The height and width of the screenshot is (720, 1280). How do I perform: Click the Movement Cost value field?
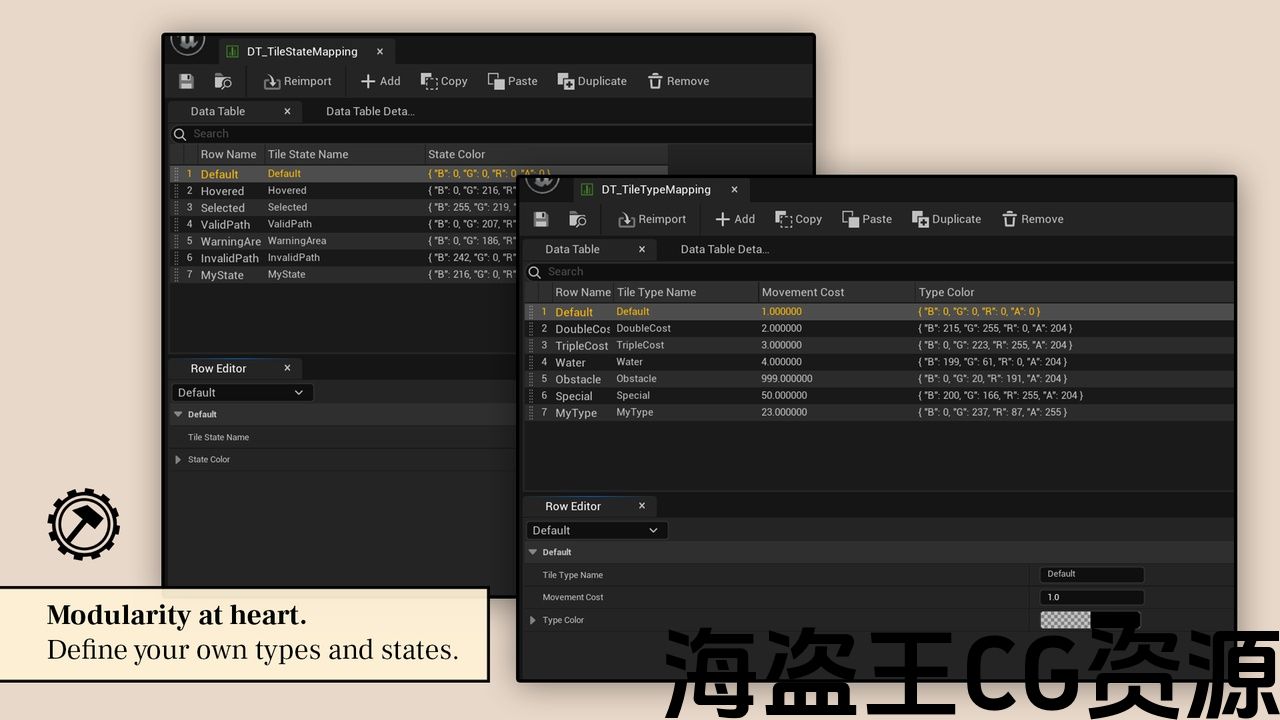[1091, 597]
